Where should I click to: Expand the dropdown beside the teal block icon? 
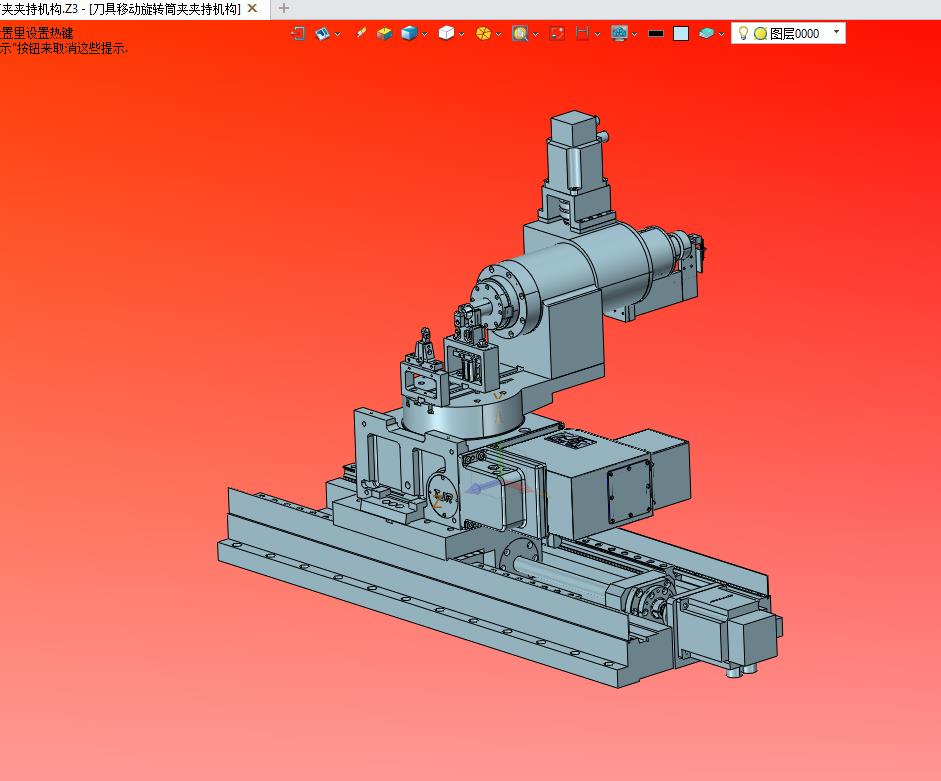(721, 34)
